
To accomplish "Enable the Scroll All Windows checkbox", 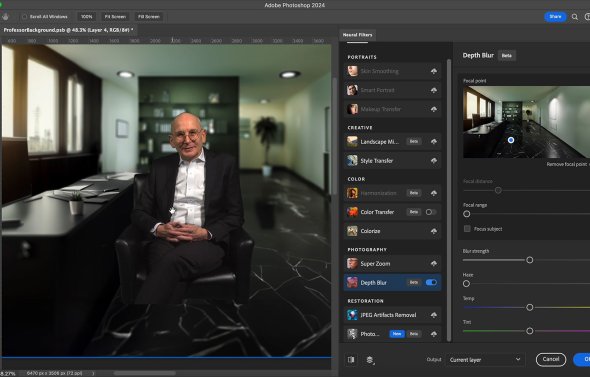I will pos(24,17).
